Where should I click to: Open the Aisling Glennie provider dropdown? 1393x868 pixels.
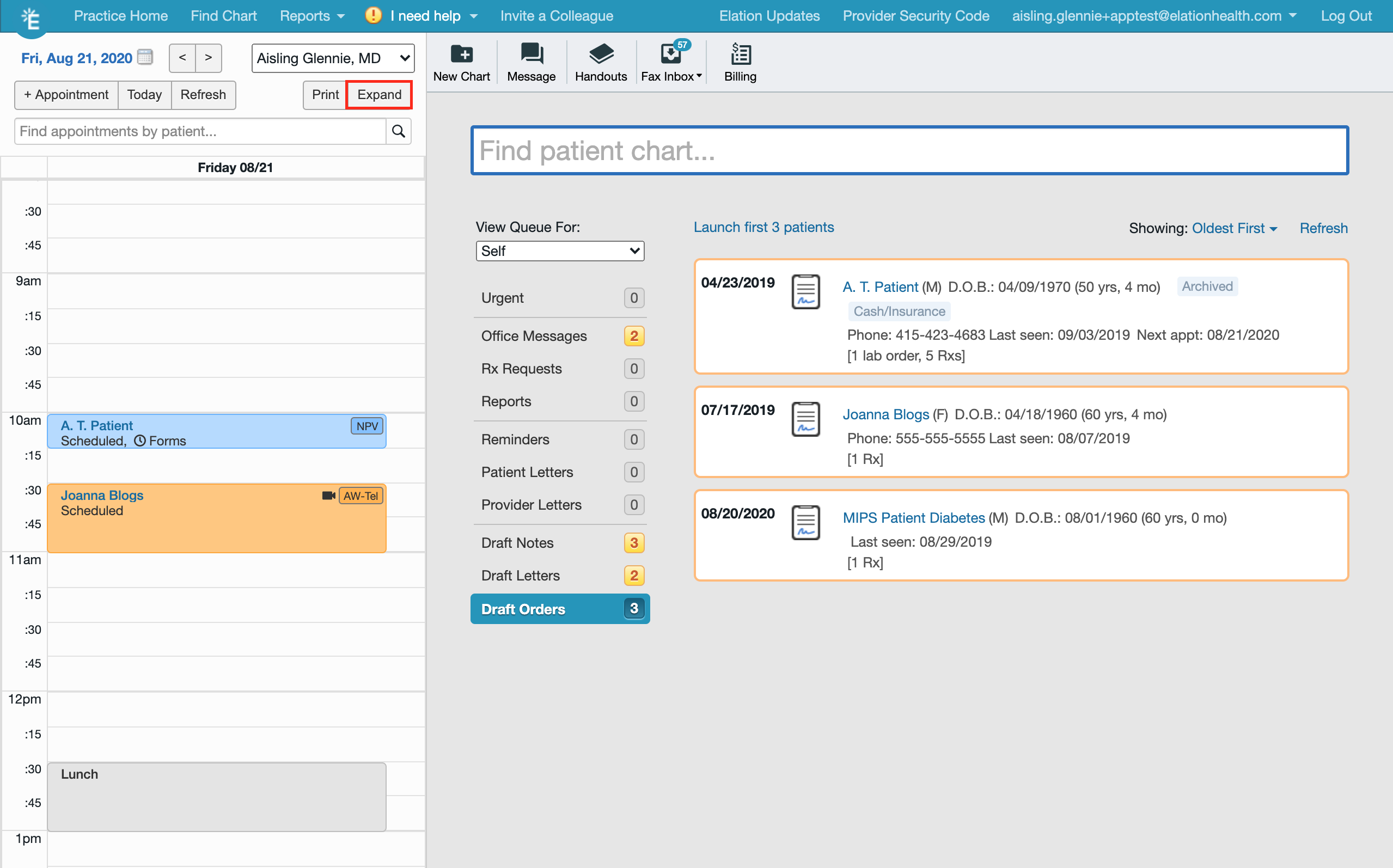[x=333, y=58]
